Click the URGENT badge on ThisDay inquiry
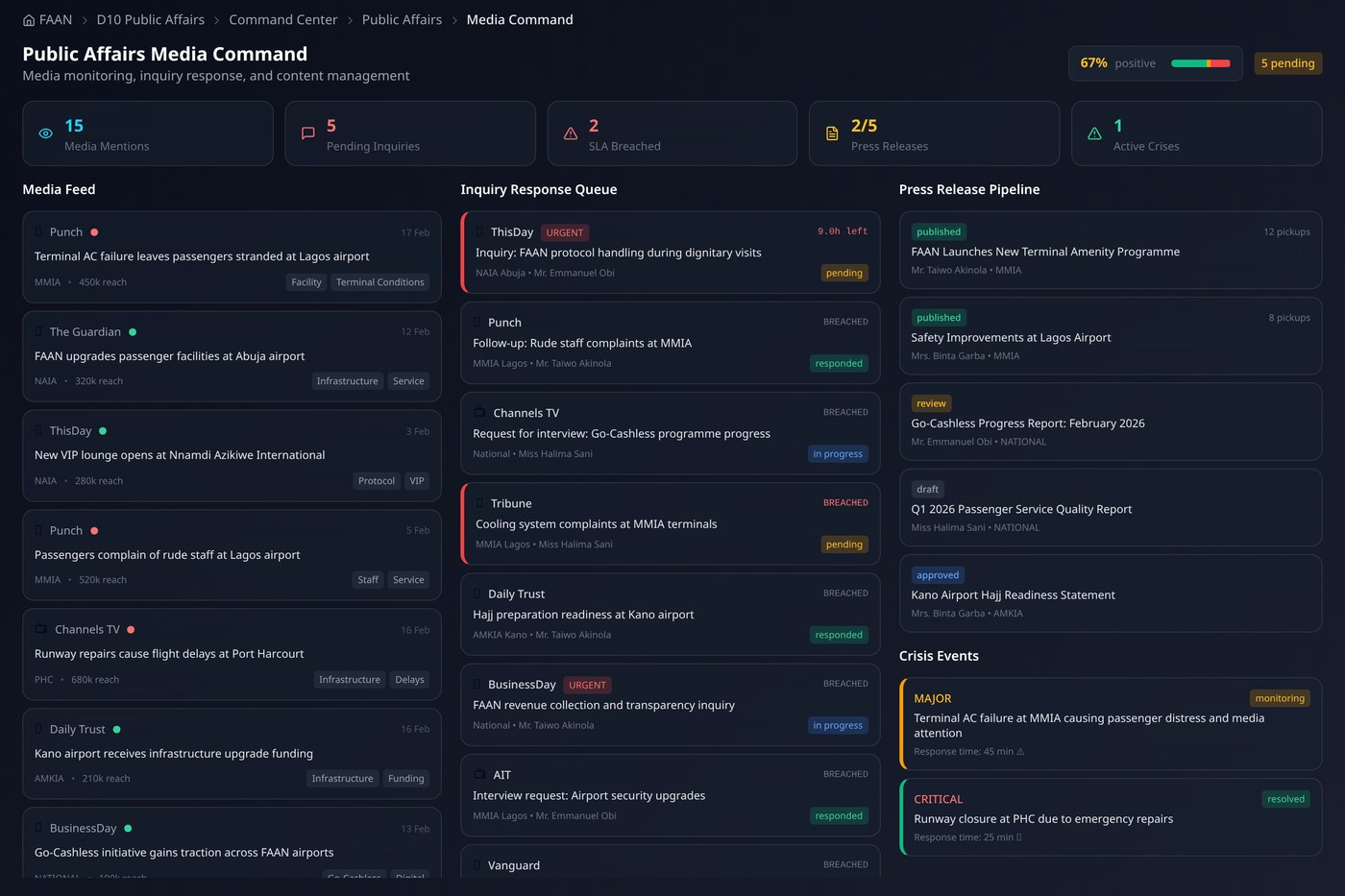 point(565,233)
